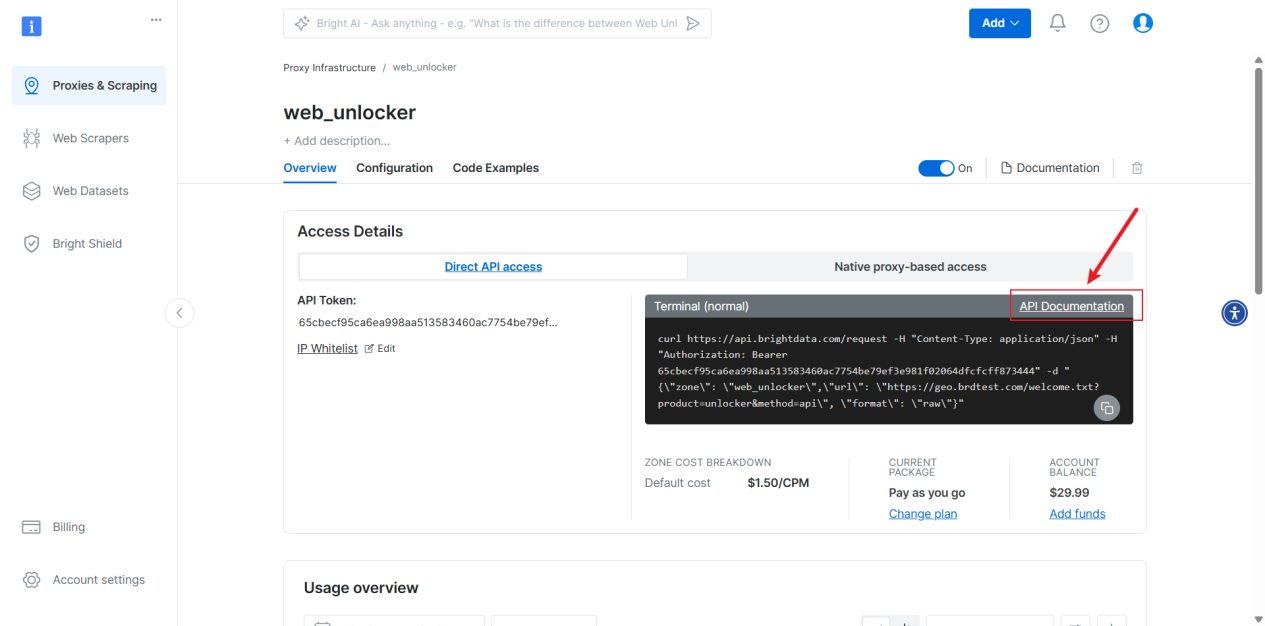This screenshot has width=1265, height=626.
Task: Open the Add dropdown button
Action: click(1000, 23)
